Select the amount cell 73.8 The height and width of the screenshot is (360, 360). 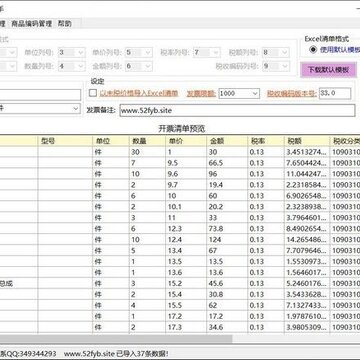click(227, 229)
